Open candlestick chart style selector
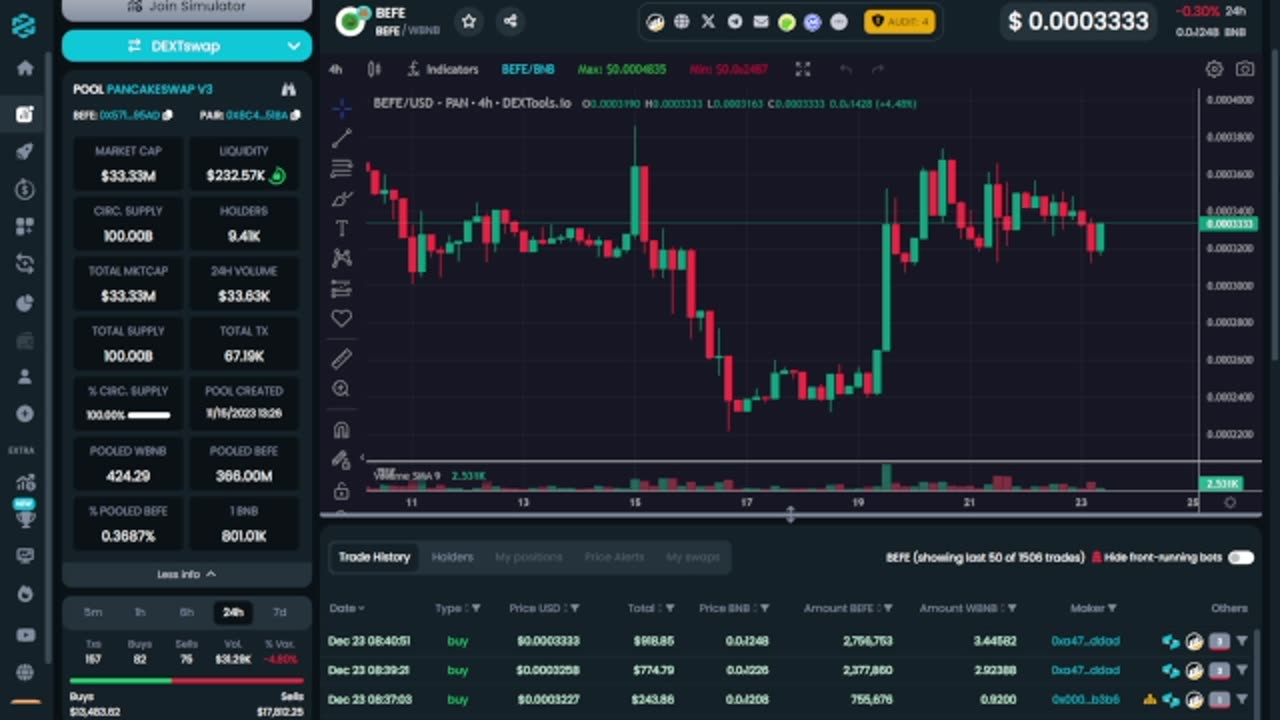The width and height of the screenshot is (1280, 720). pyautogui.click(x=374, y=69)
